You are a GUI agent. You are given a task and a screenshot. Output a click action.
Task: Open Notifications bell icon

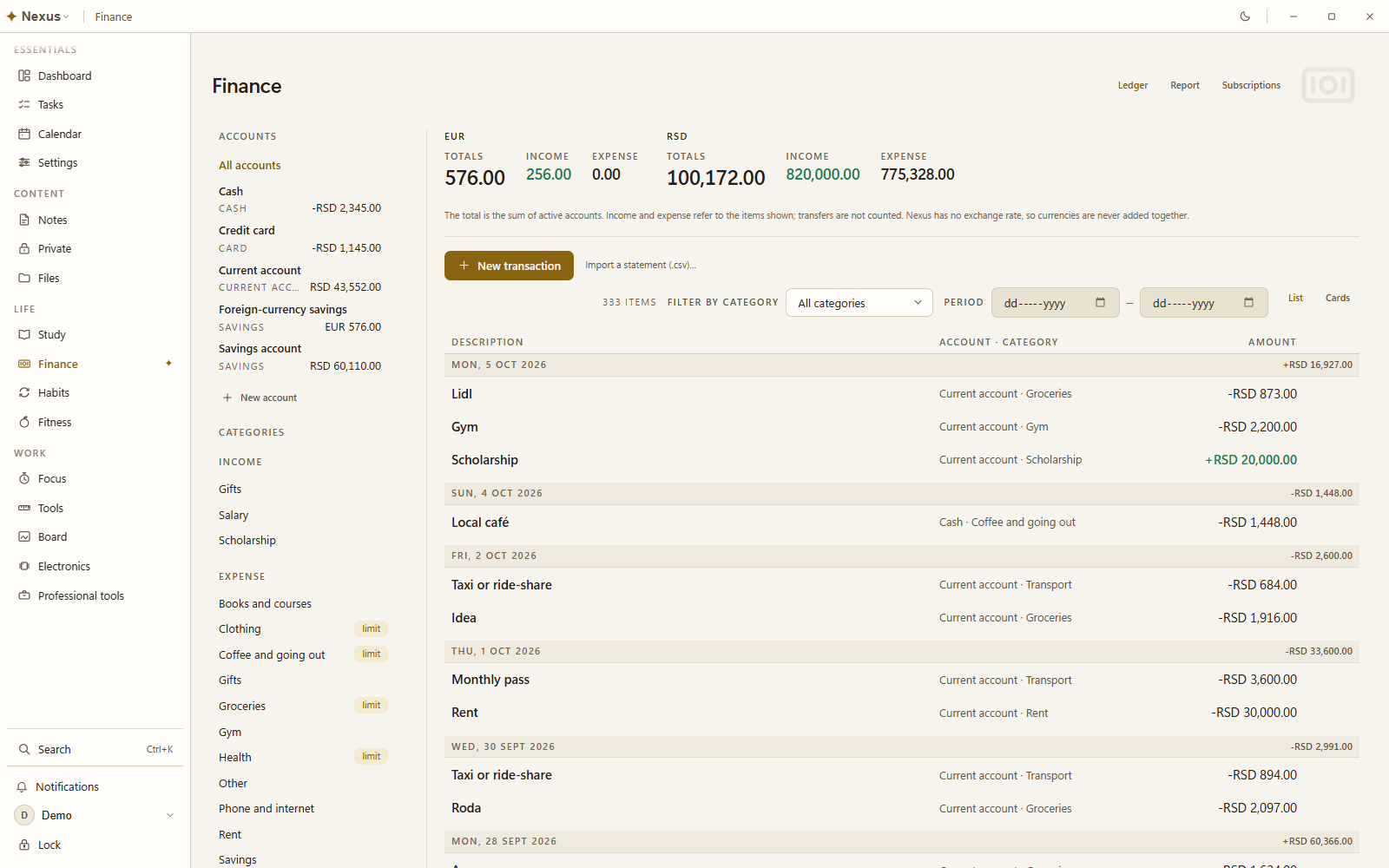(x=22, y=786)
